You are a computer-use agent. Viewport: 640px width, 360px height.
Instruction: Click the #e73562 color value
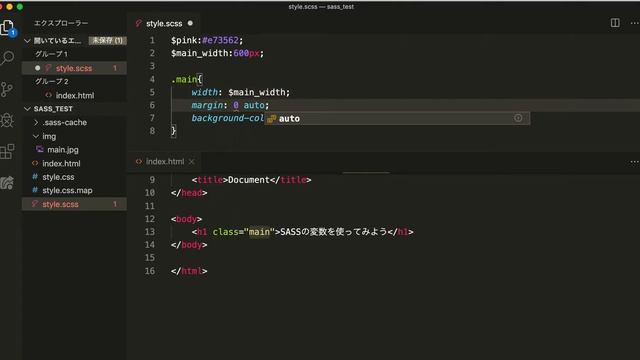220,40
